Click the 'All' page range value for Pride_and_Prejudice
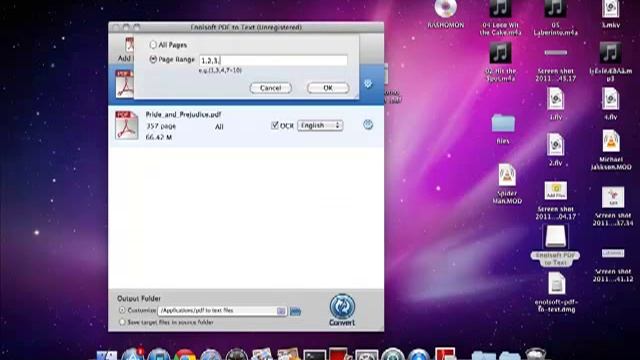640x360 pixels. 219,127
